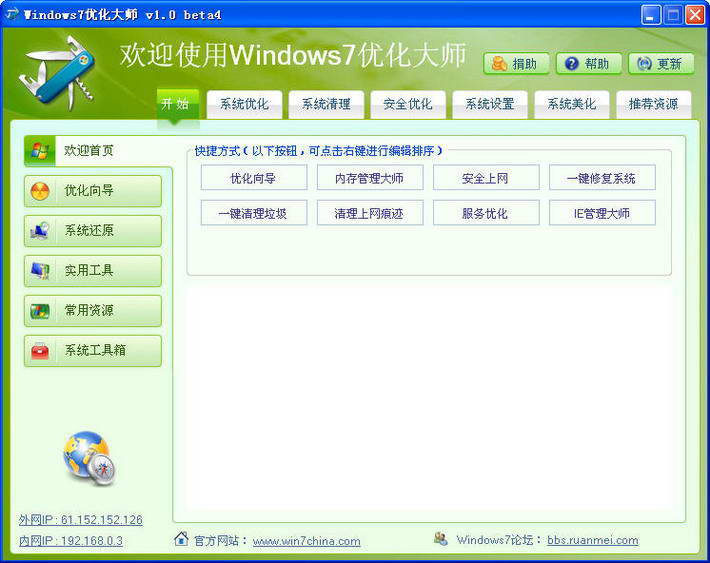Open the 系统清理 tab
This screenshot has width=710, height=563.
pyautogui.click(x=326, y=105)
